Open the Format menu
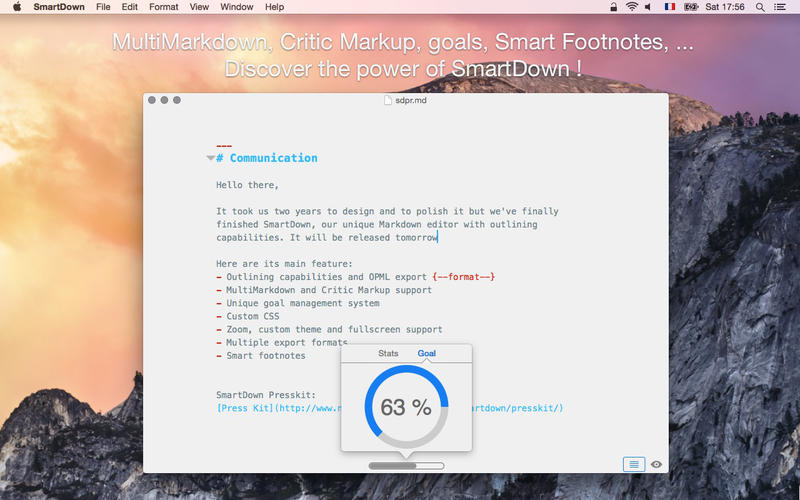 click(163, 7)
